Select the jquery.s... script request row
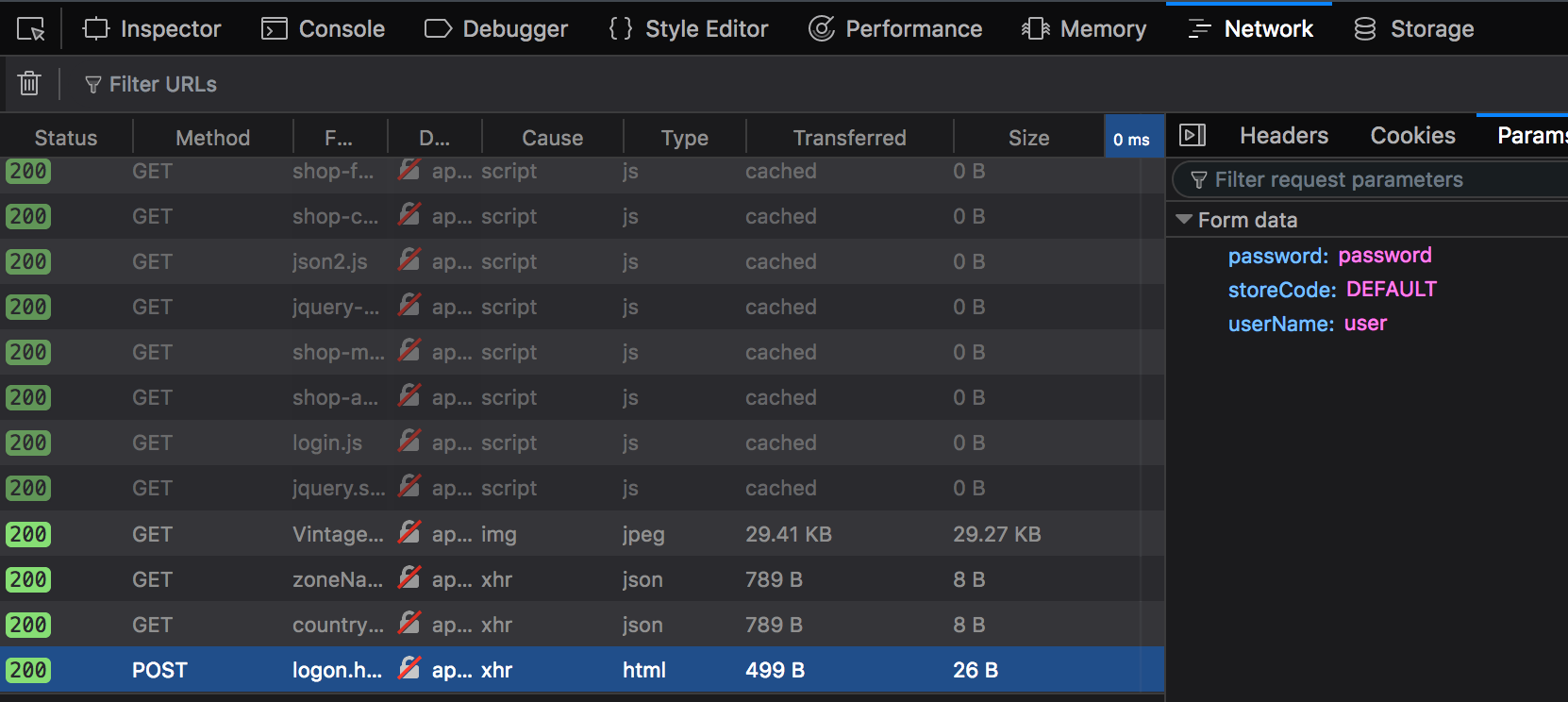This screenshot has height=702, width=1568. [x=582, y=488]
